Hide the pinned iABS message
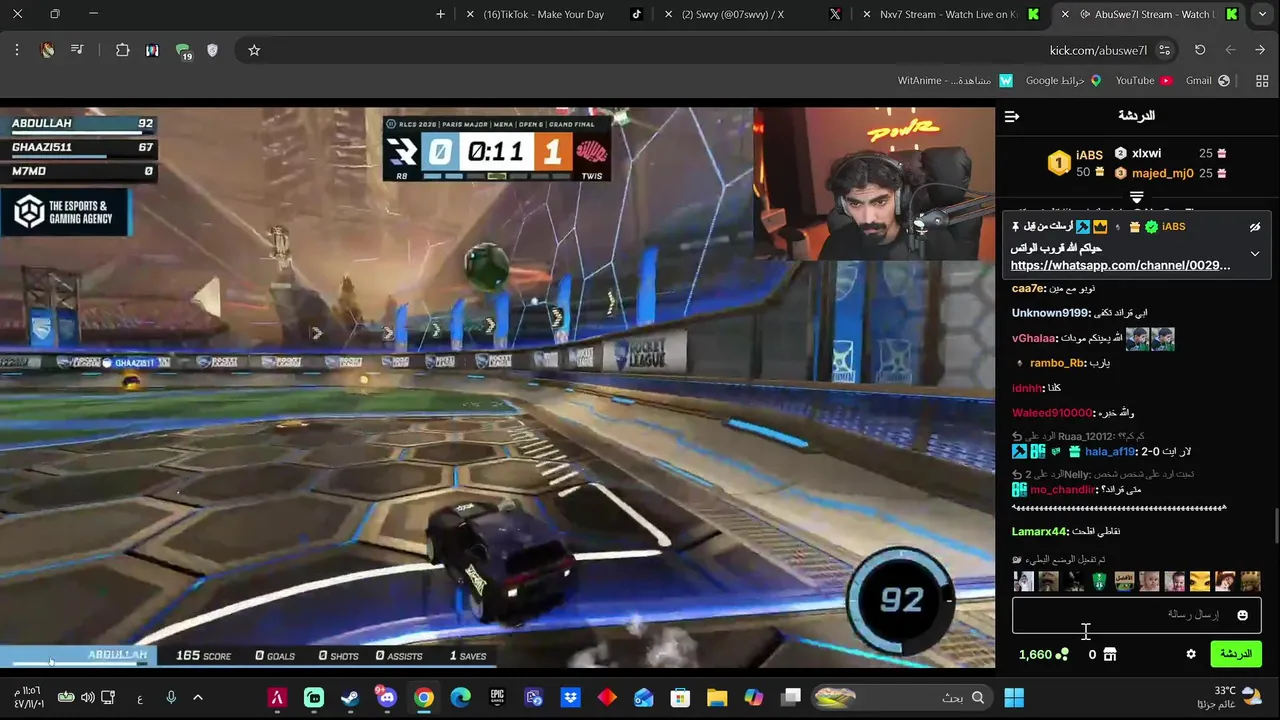The height and width of the screenshot is (720, 1280). coord(1255,228)
